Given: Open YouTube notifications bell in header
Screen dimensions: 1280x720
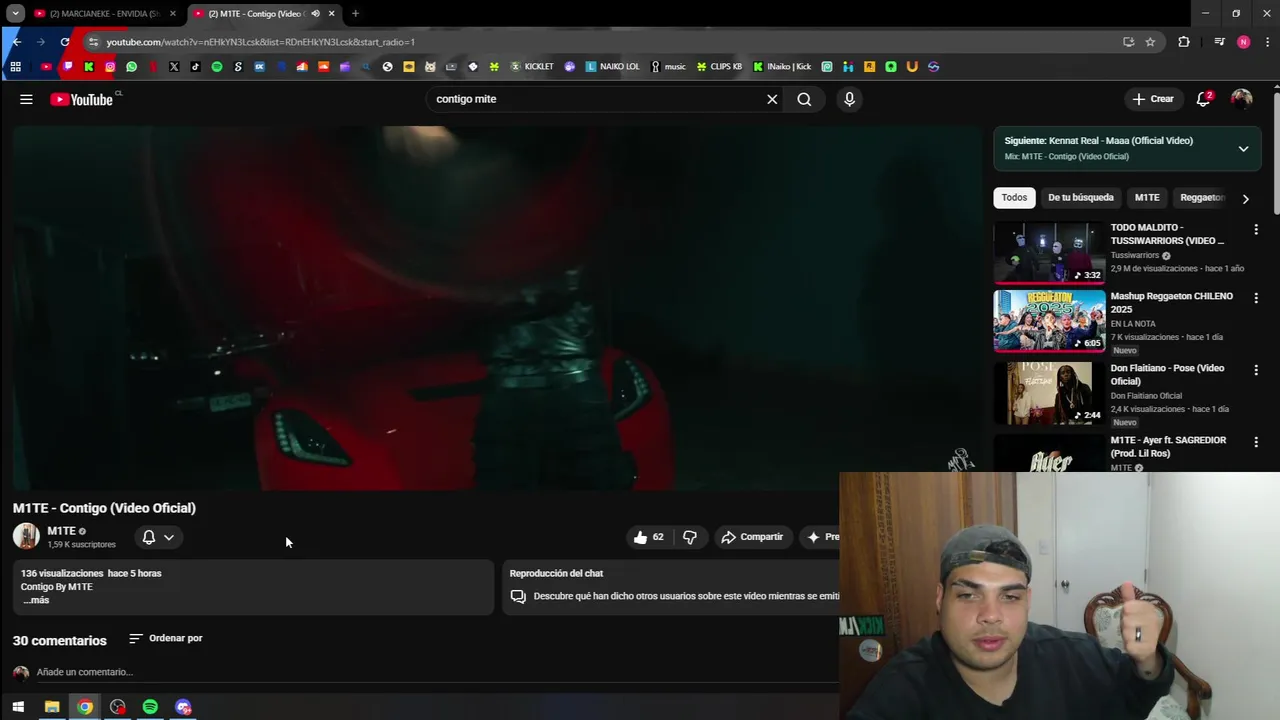Looking at the screenshot, I should (x=1204, y=98).
